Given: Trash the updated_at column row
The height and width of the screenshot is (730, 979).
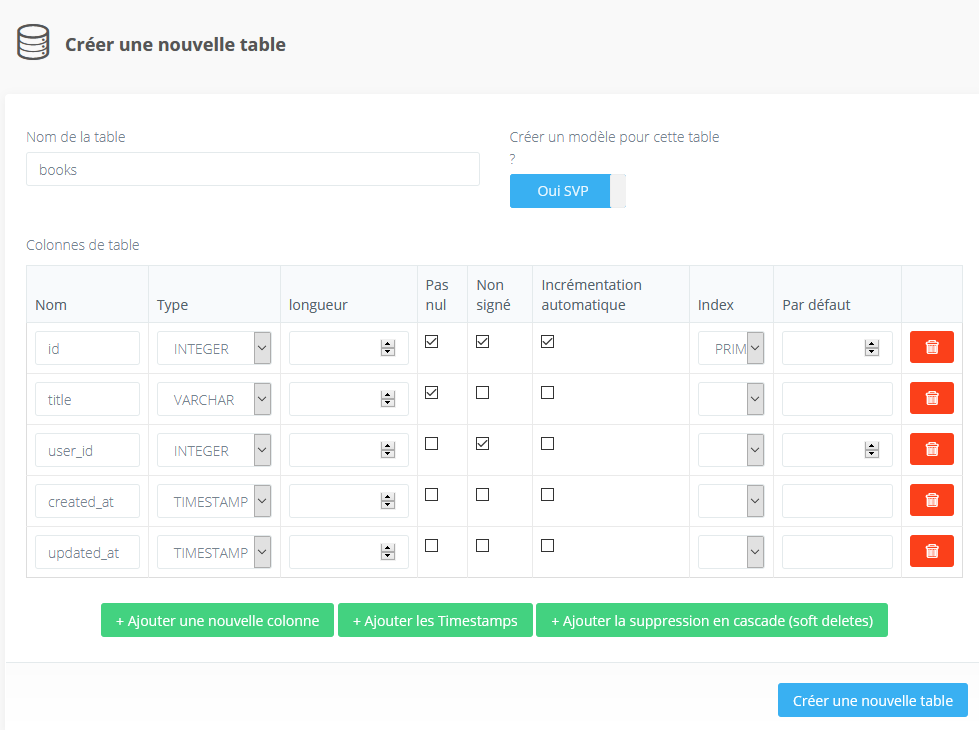Looking at the screenshot, I should click(931, 551).
